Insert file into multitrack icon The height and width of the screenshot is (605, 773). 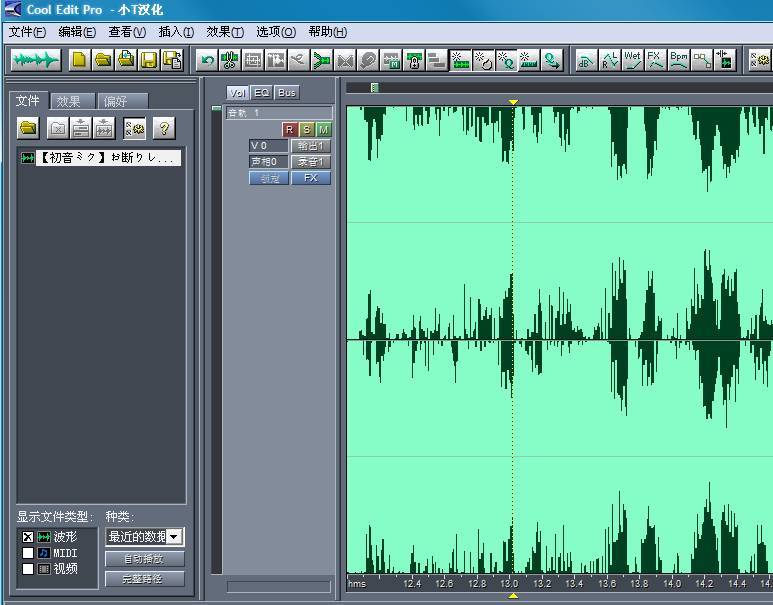click(x=80, y=129)
